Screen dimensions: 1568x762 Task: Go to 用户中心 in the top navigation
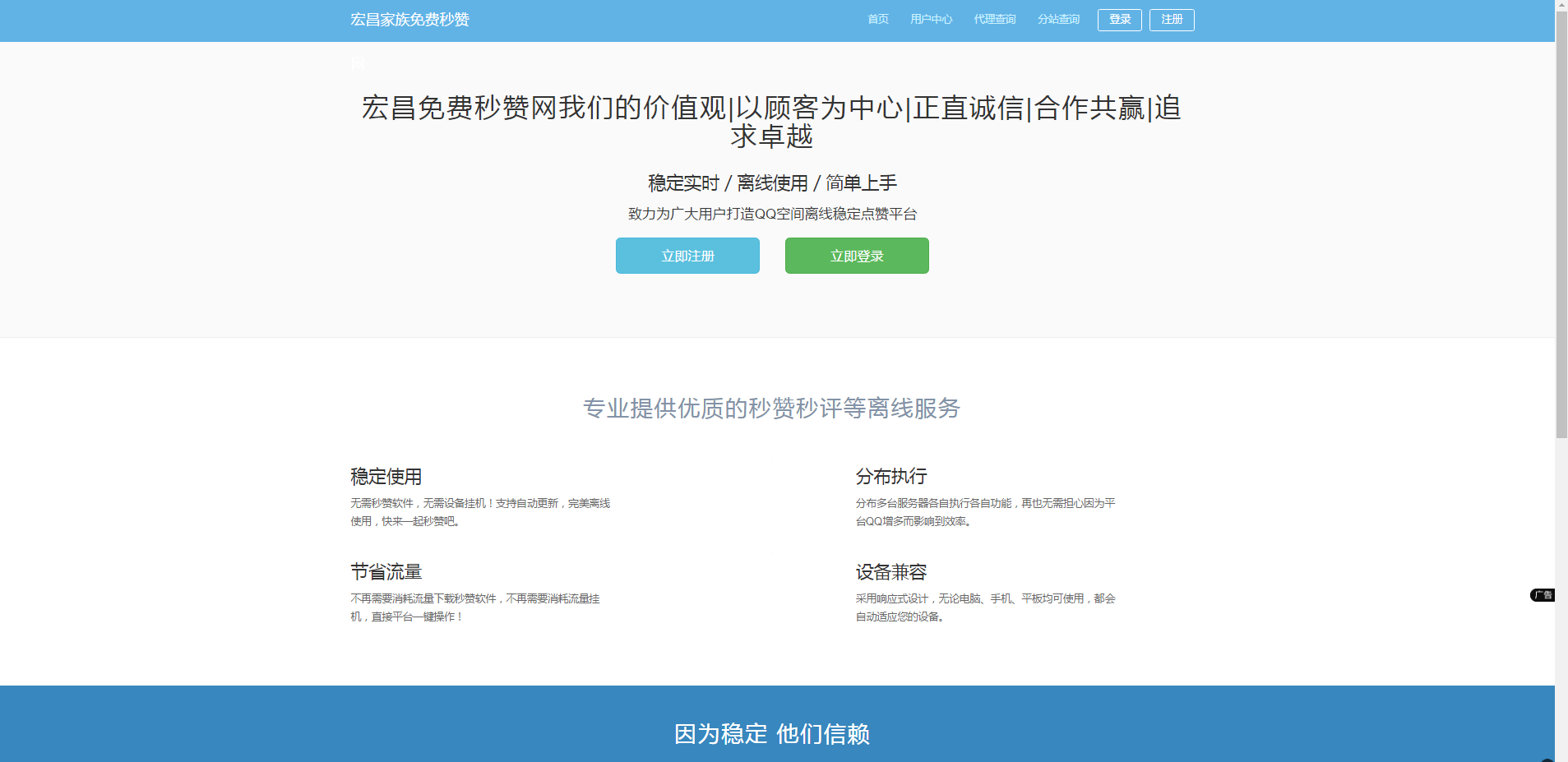(x=932, y=20)
